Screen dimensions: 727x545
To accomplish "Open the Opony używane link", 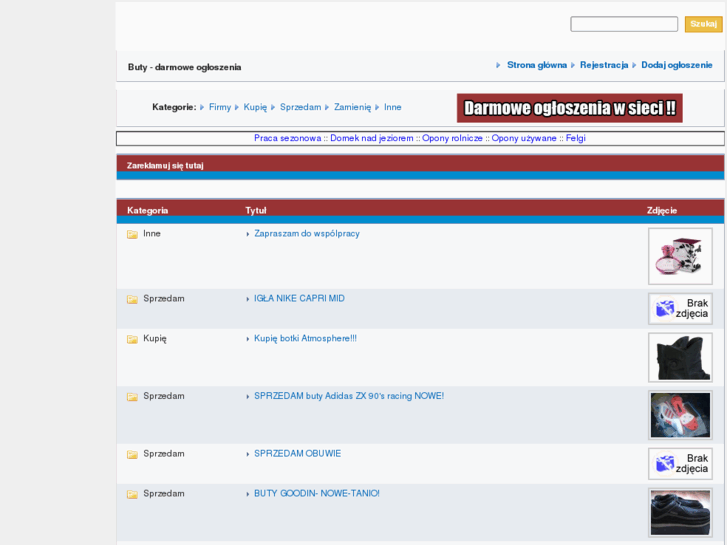I will coord(524,138).
